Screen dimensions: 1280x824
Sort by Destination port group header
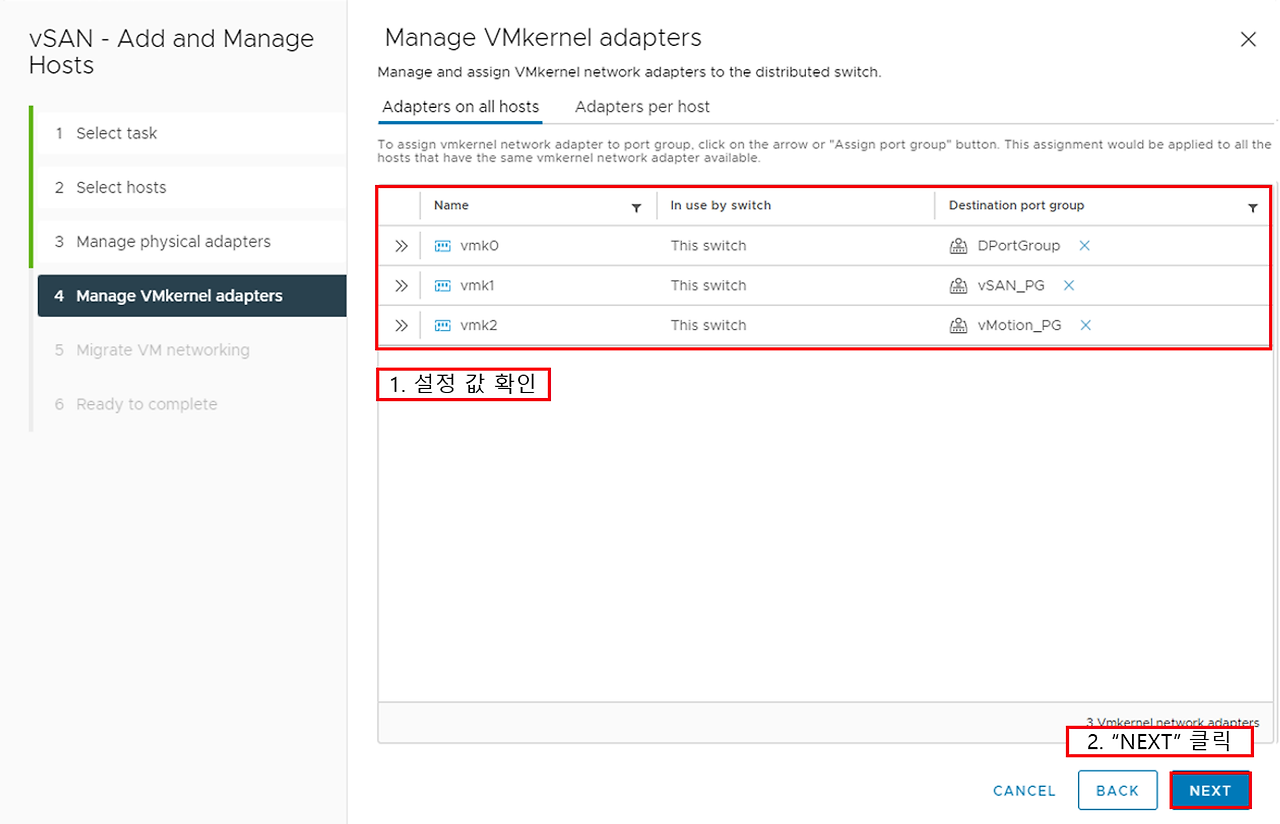[1016, 206]
